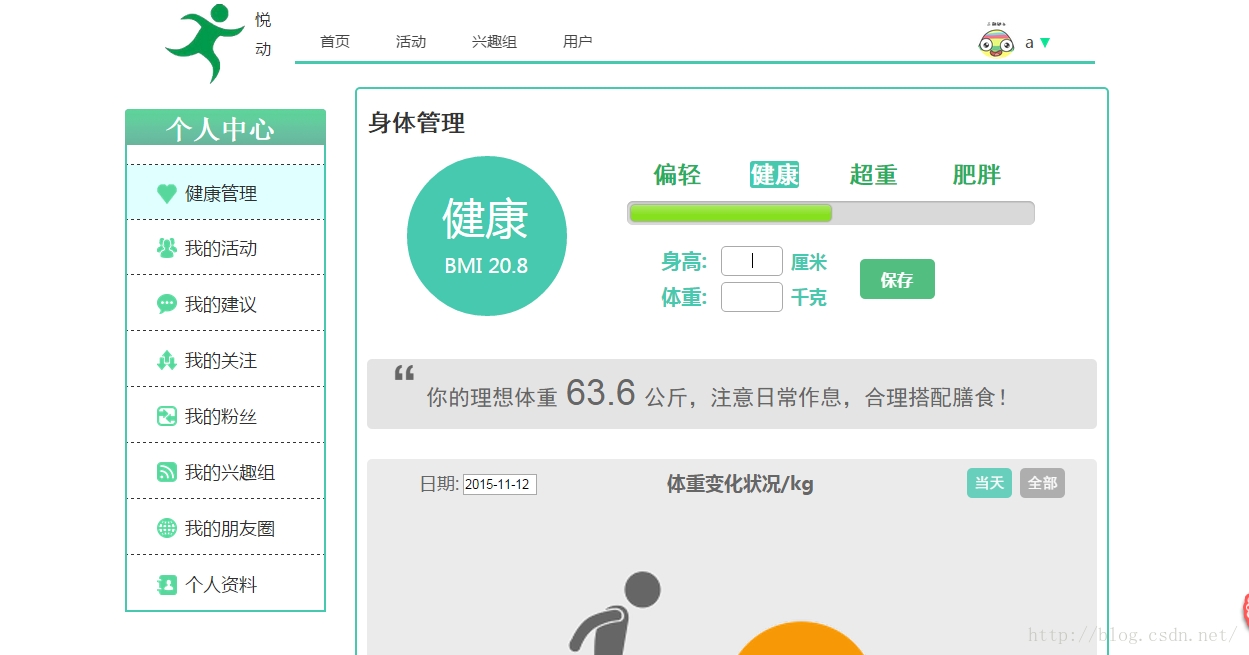1249x655 pixels.
Task: Open the 用户 navigation item
Action: [577, 41]
